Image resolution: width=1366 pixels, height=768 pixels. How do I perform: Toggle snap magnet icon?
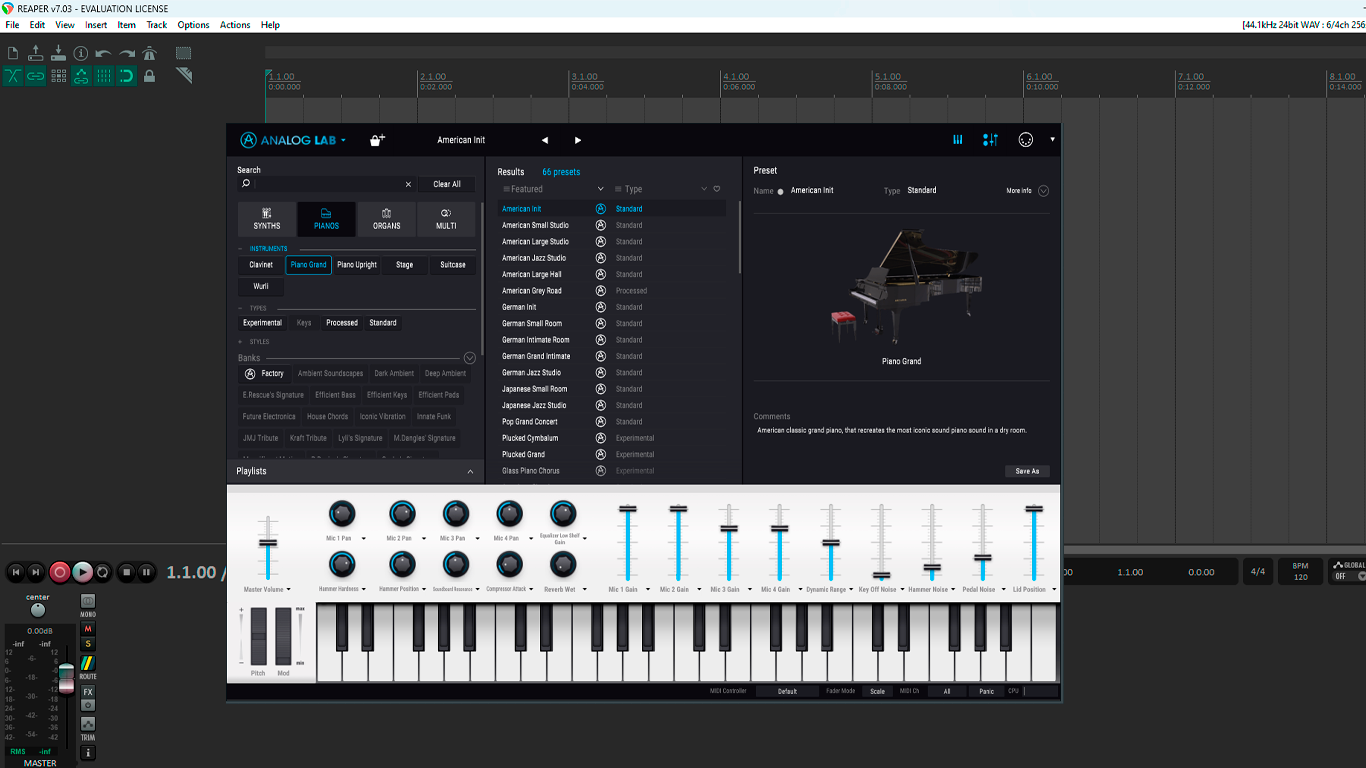pyautogui.click(x=127, y=76)
